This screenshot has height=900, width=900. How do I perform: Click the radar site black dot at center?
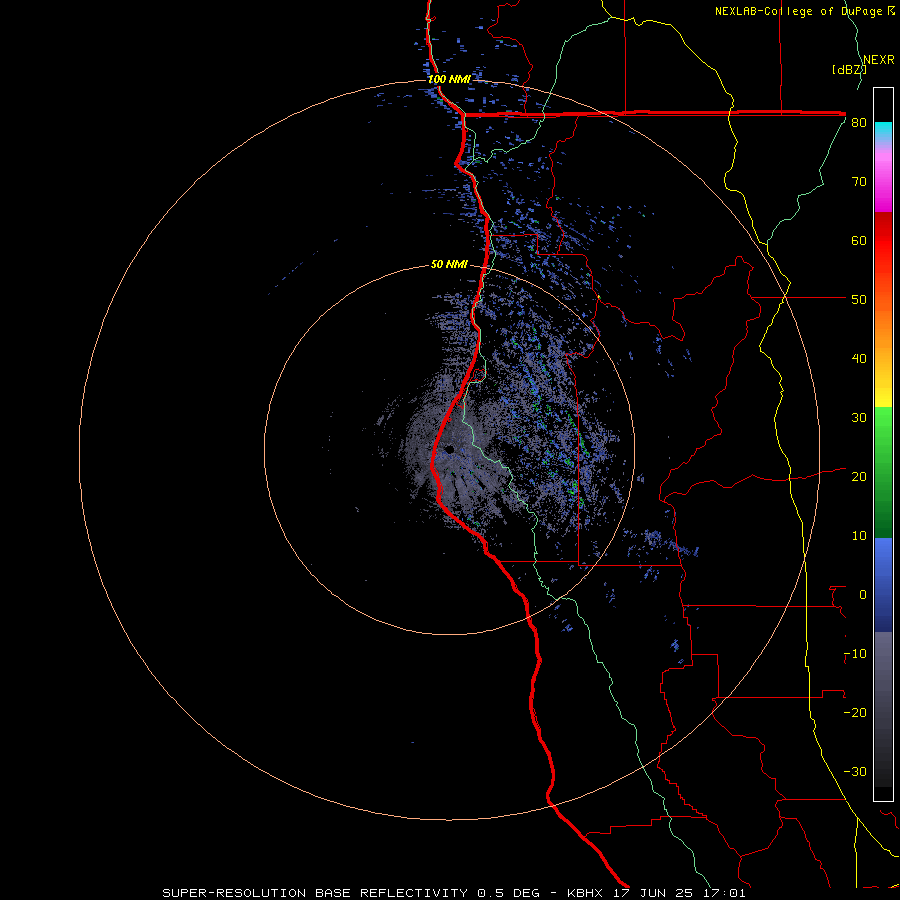click(x=449, y=449)
